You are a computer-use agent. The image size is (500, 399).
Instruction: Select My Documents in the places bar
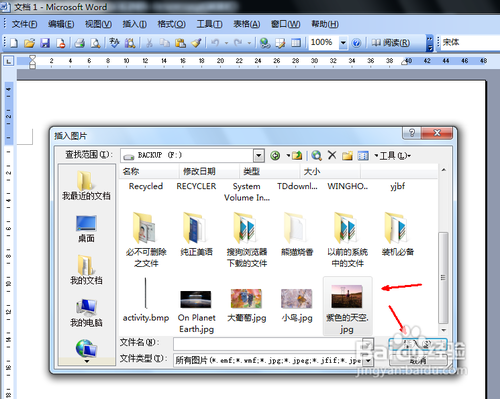pos(86,270)
